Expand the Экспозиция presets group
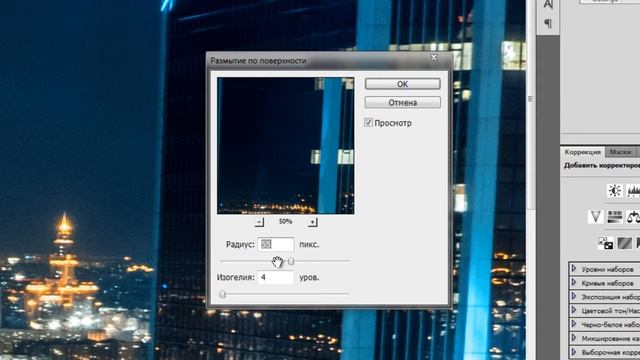This screenshot has width=640, height=360. pos(574,296)
